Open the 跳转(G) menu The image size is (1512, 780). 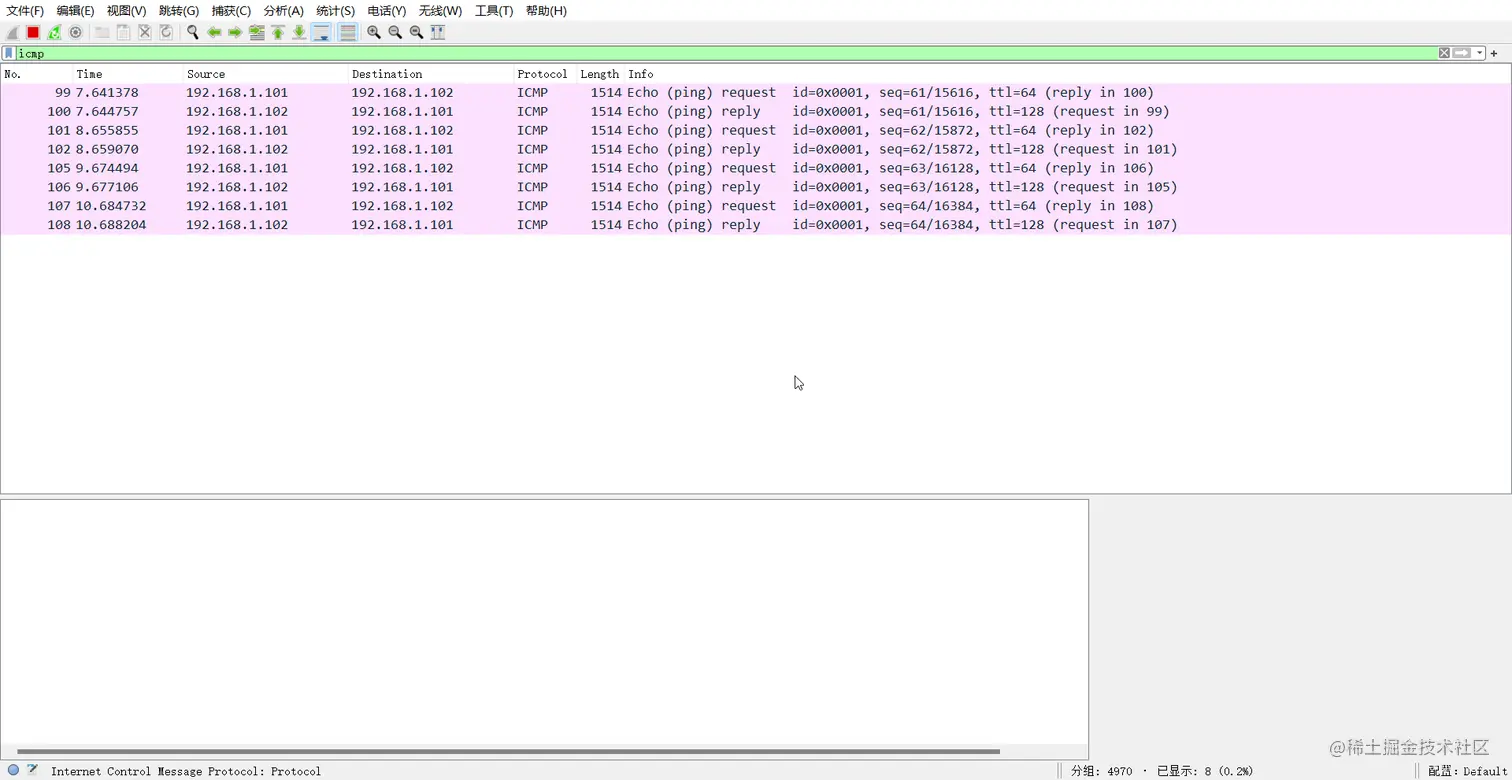pyautogui.click(x=179, y=11)
